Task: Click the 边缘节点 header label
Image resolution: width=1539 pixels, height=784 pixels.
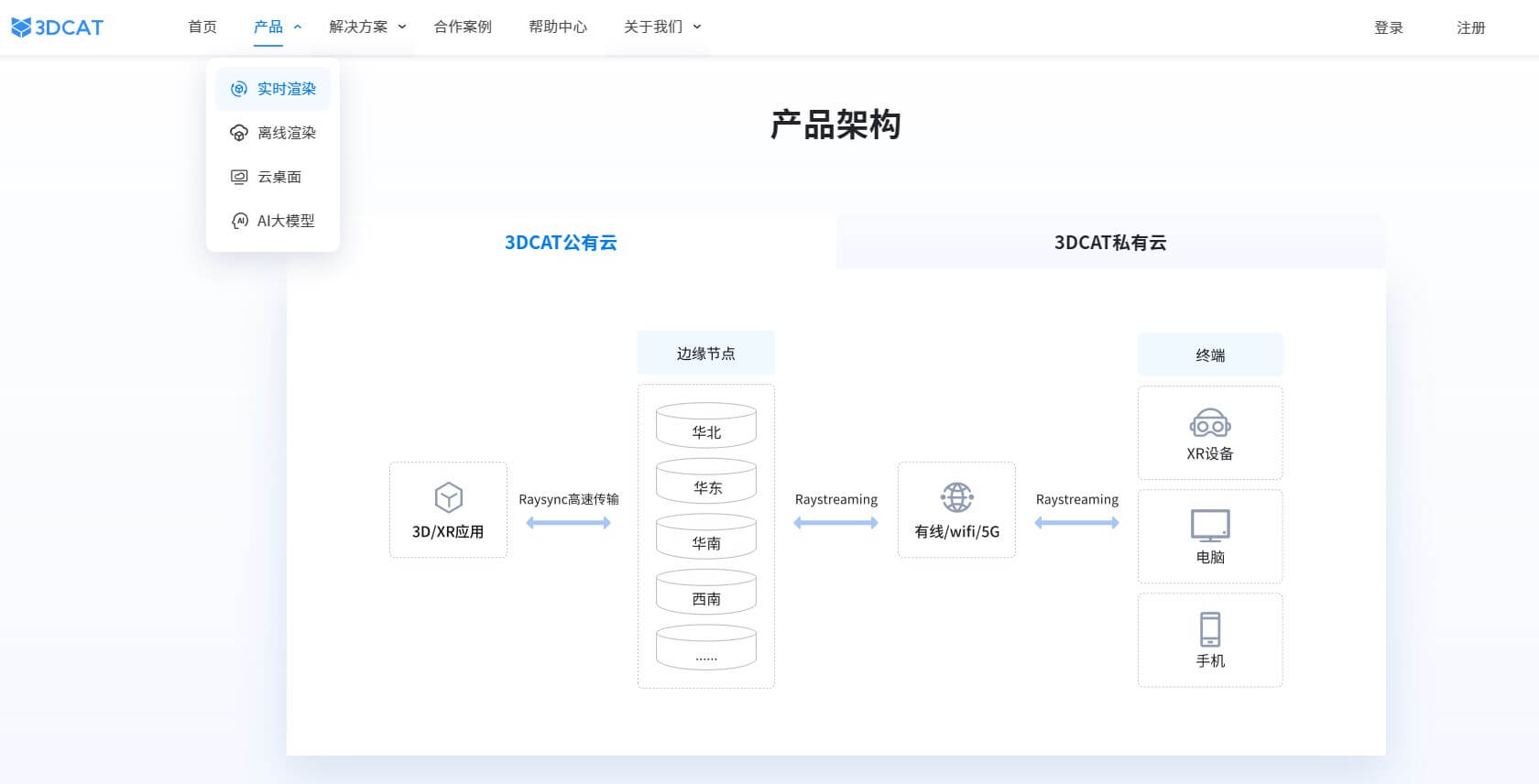Action: click(706, 354)
